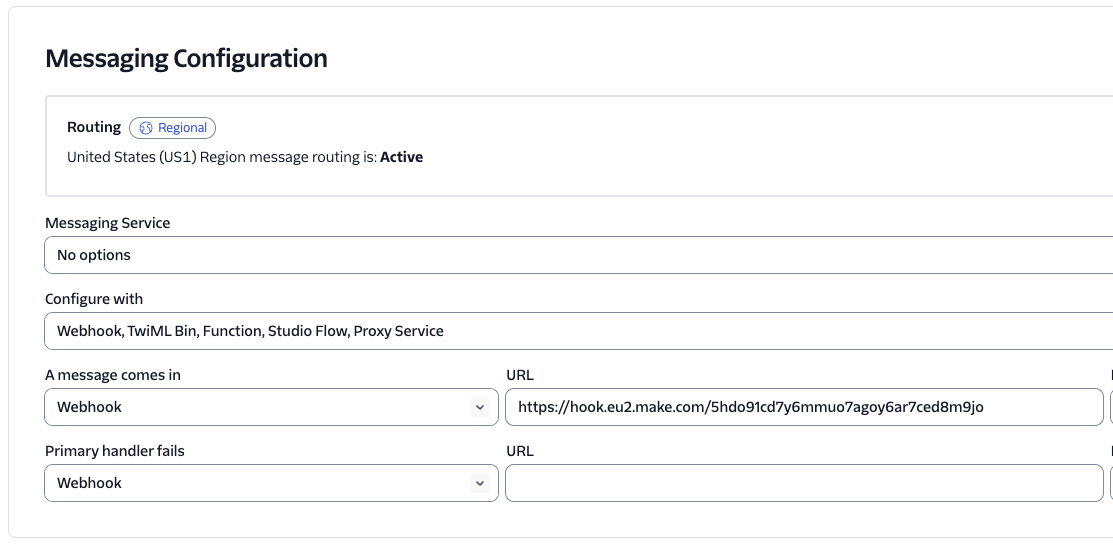Image resolution: width=1113 pixels, height=544 pixels.
Task: Click the chevron icon in the "A message comes in" selector
Action: click(x=480, y=407)
